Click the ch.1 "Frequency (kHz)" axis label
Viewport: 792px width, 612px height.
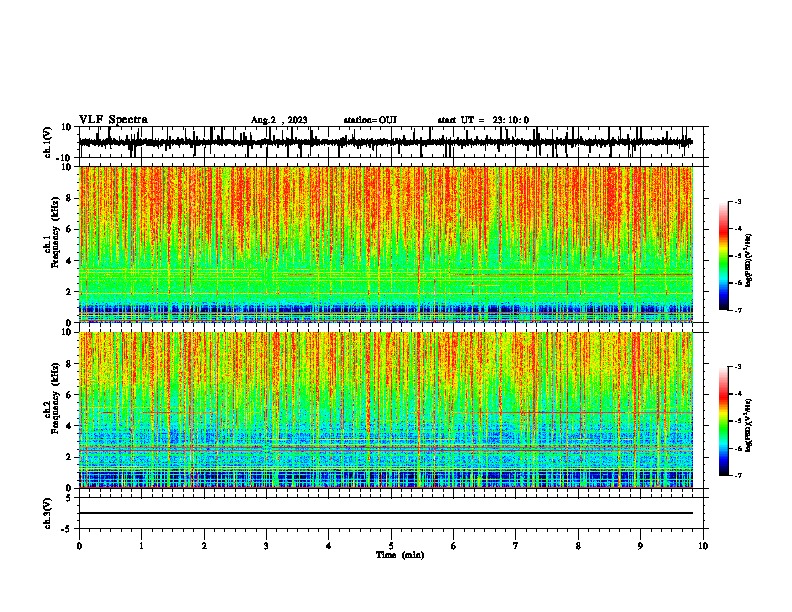55,232
